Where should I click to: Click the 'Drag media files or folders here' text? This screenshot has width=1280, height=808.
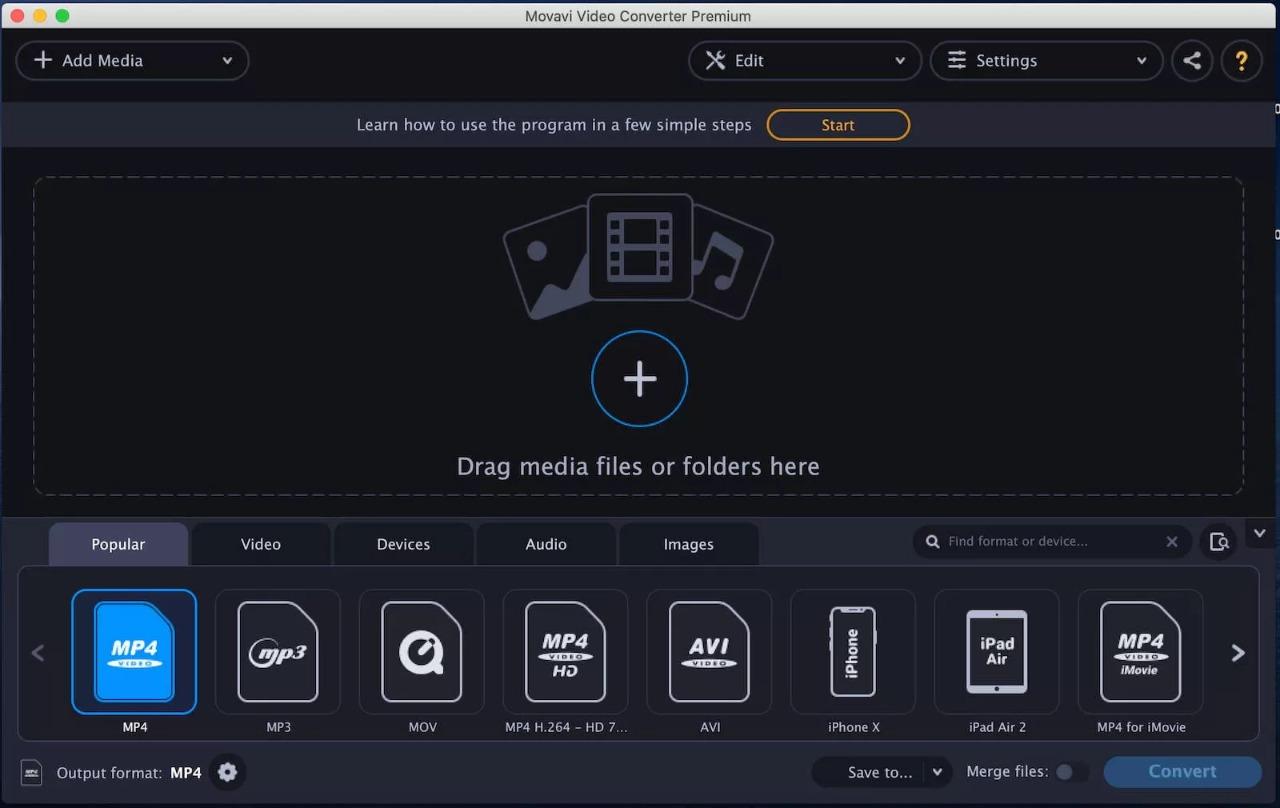pos(638,467)
